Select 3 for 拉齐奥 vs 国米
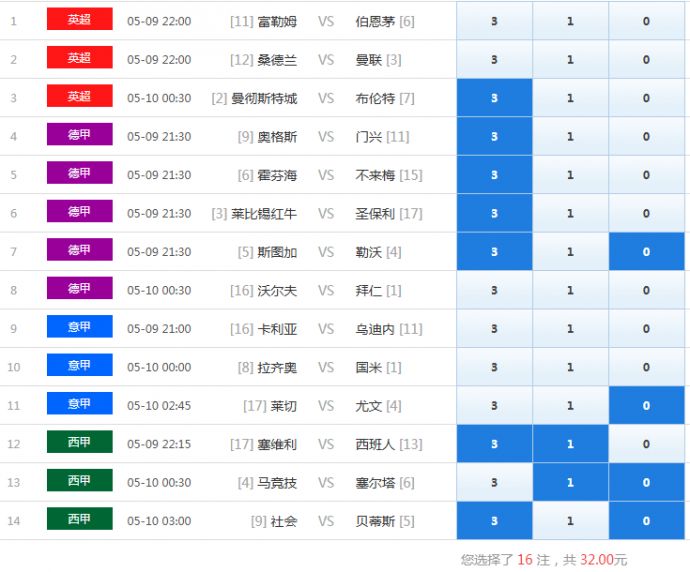The image size is (690, 572). [x=494, y=367]
